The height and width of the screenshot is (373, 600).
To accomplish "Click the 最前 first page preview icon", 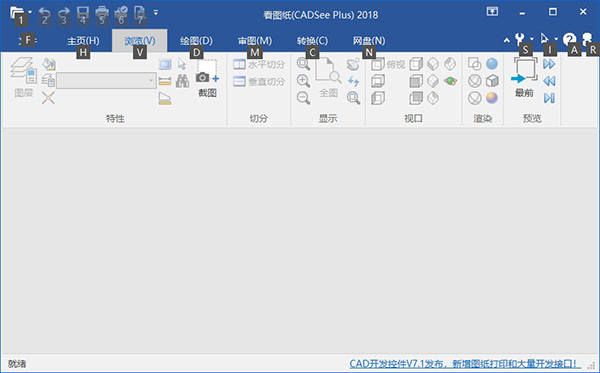I will coord(524,72).
